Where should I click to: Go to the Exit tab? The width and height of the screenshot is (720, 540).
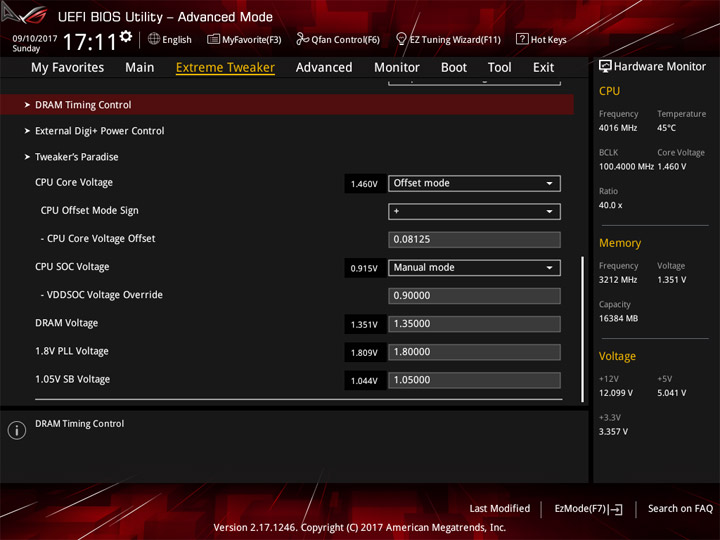point(543,68)
